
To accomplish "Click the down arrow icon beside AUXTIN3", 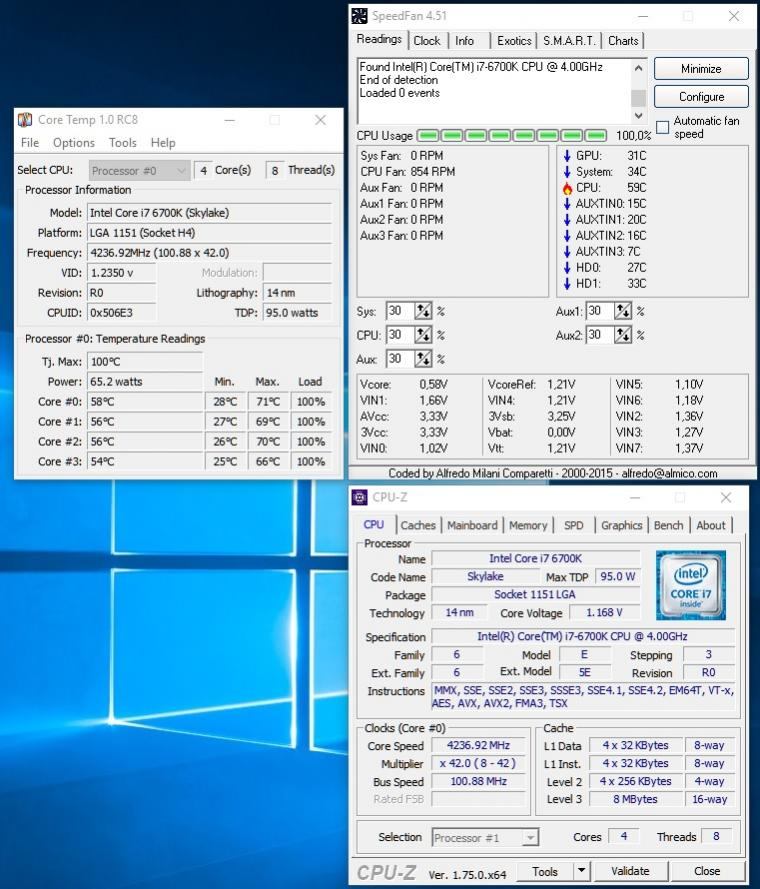I will click(x=567, y=251).
